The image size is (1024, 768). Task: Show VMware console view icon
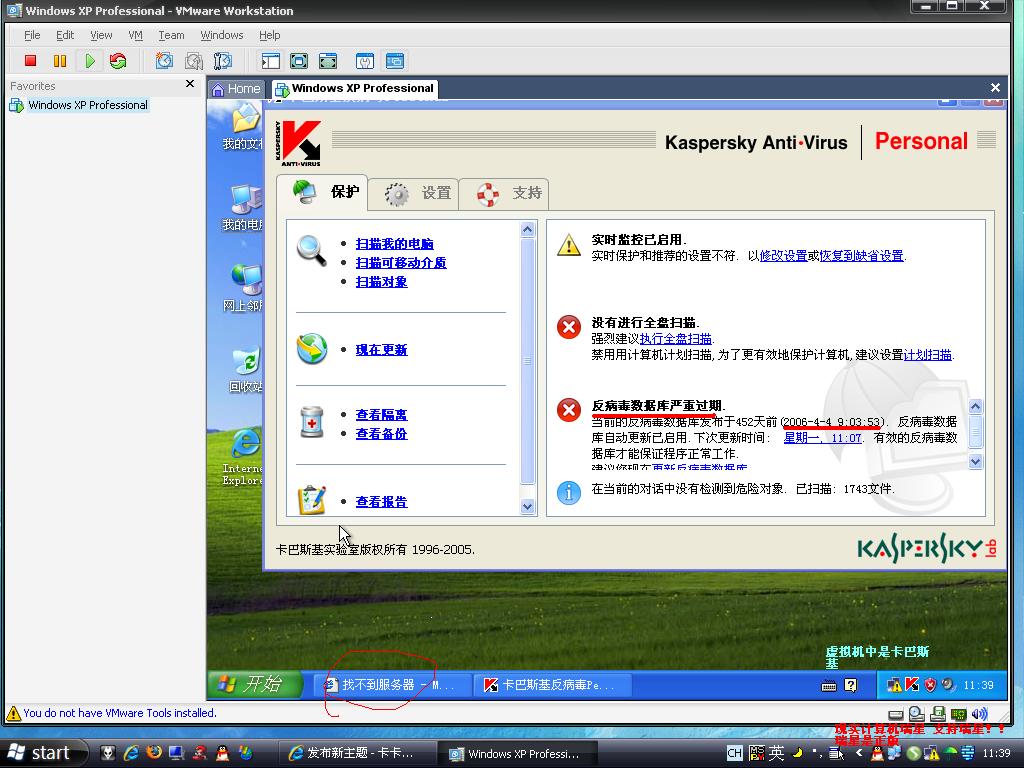click(394, 61)
